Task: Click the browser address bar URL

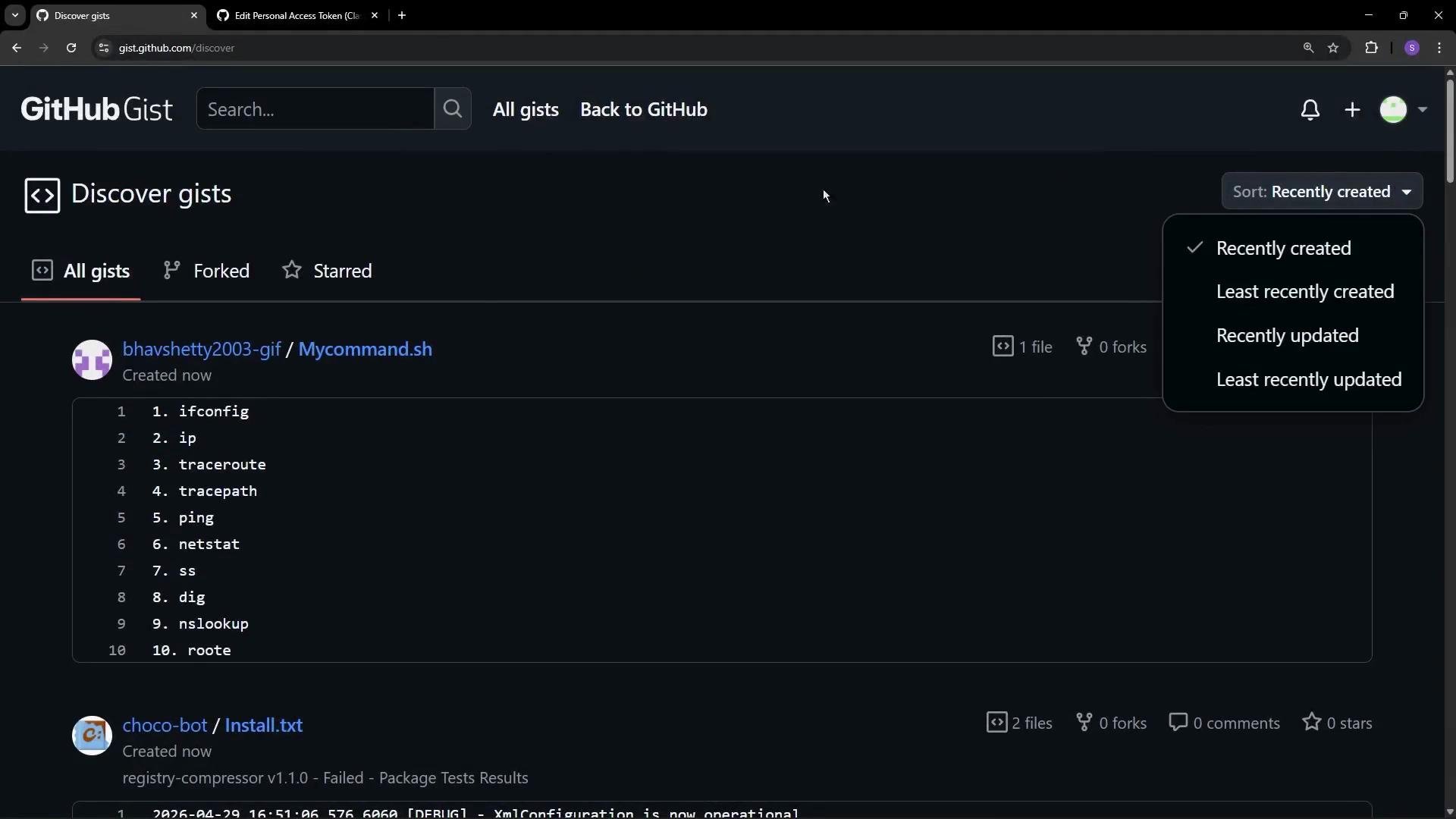Action: click(177, 48)
